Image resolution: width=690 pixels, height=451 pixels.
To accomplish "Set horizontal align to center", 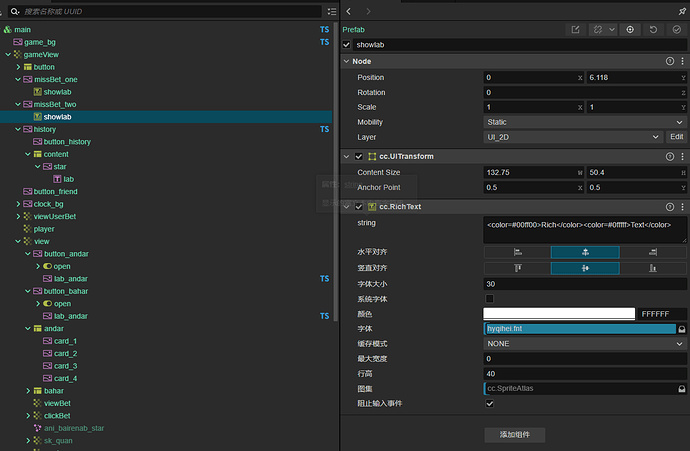I will click(x=585, y=252).
